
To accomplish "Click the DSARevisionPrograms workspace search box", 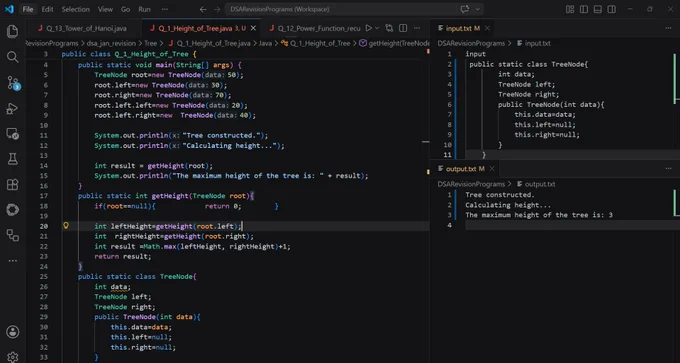I will coord(354,9).
